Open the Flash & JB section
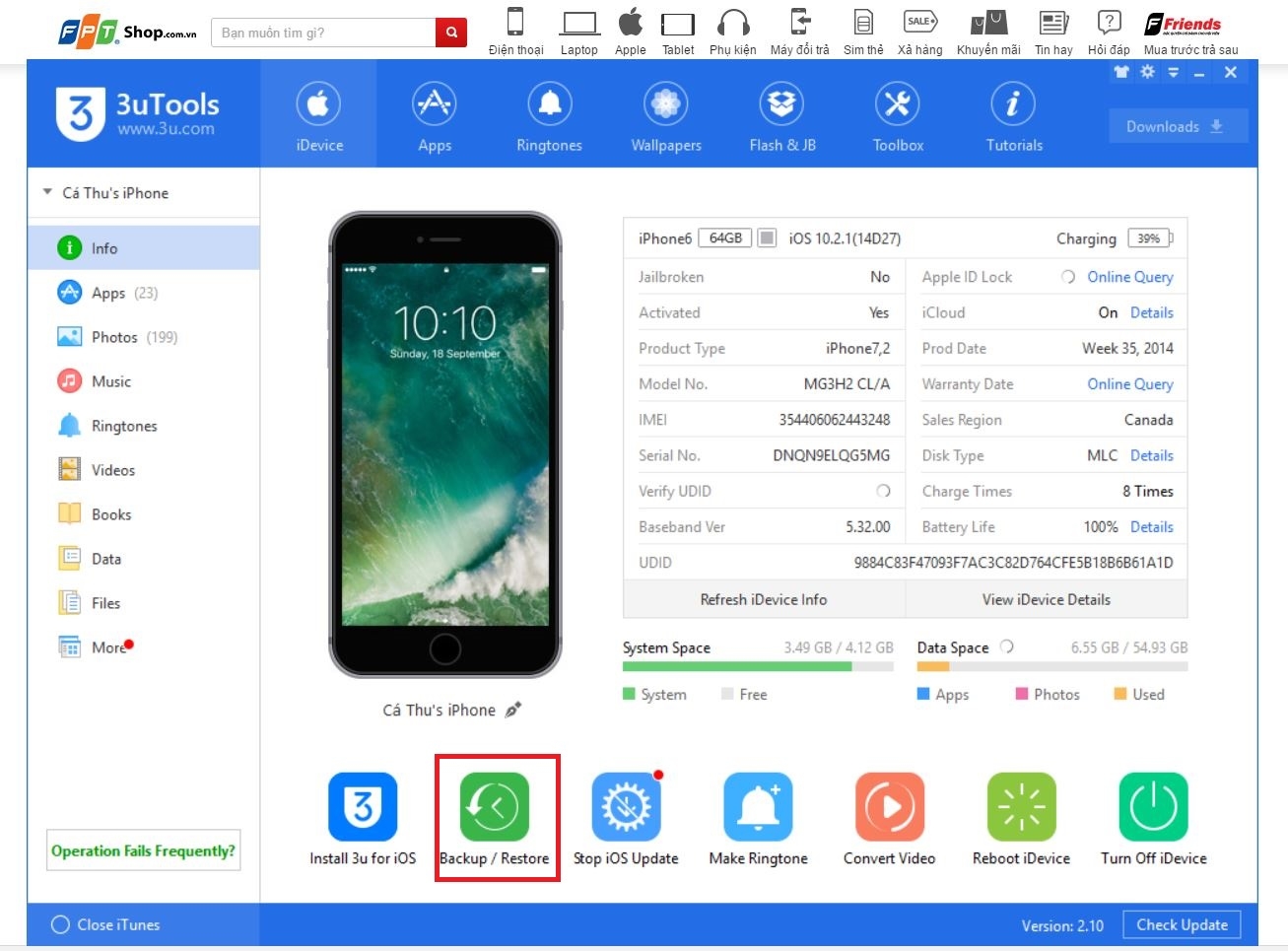The width and height of the screenshot is (1288, 951). 781,113
